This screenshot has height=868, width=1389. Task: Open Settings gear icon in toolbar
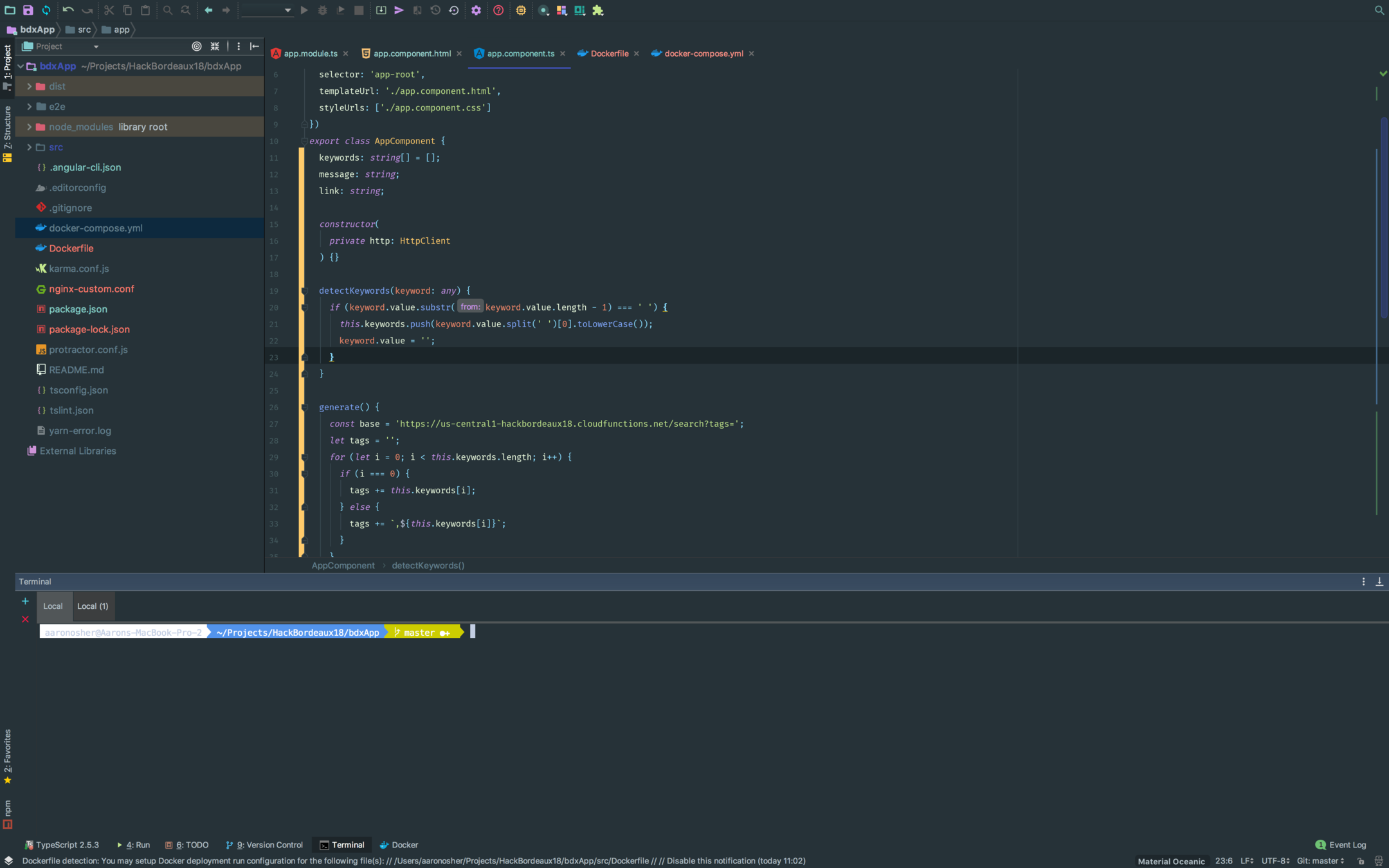tap(476, 10)
